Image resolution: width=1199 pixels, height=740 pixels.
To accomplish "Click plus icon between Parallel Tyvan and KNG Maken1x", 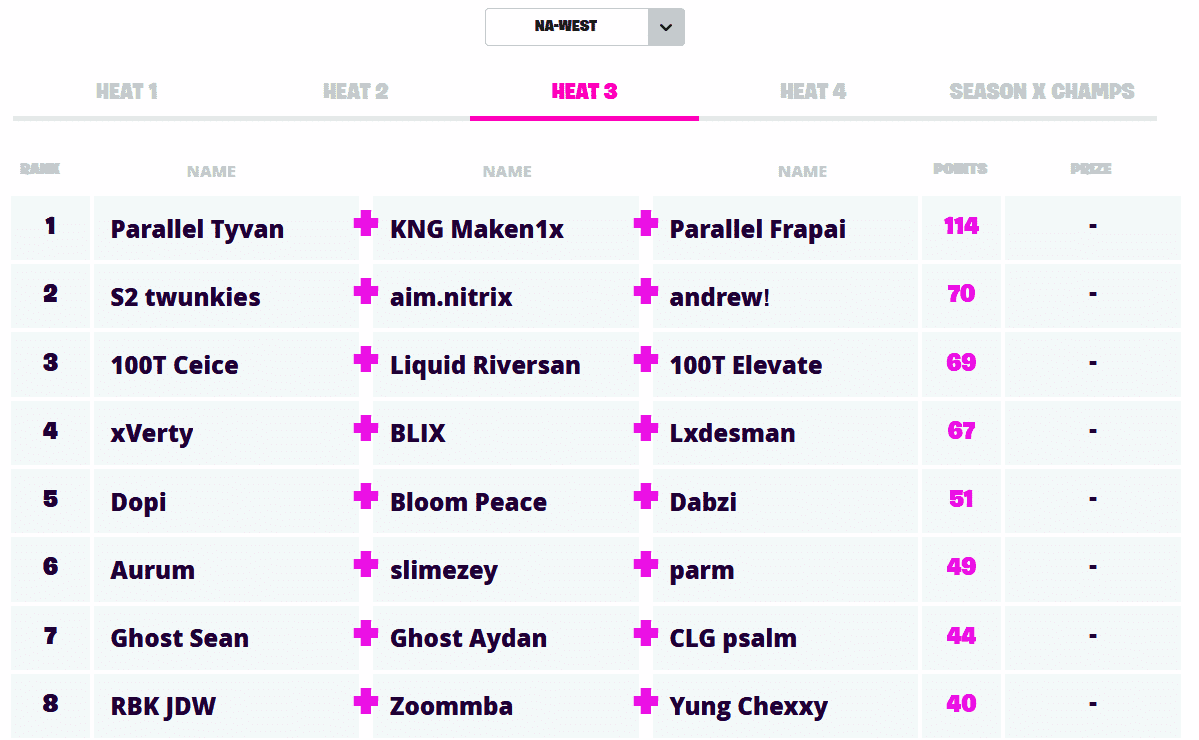I will [366, 223].
